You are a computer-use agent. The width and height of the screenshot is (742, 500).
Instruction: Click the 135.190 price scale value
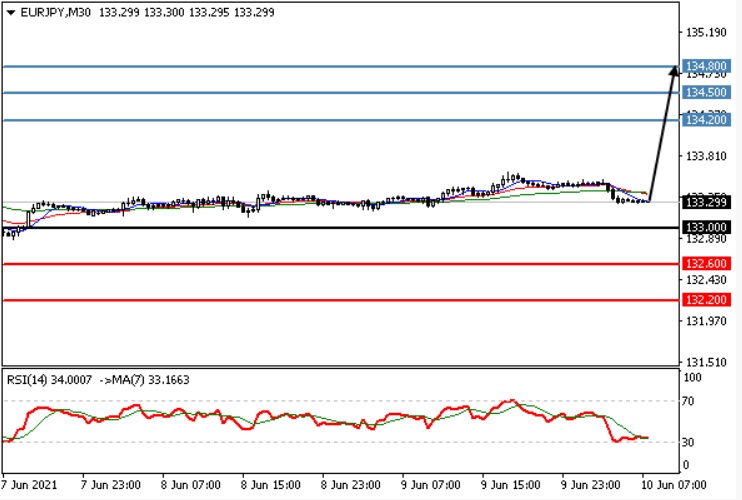click(x=706, y=33)
